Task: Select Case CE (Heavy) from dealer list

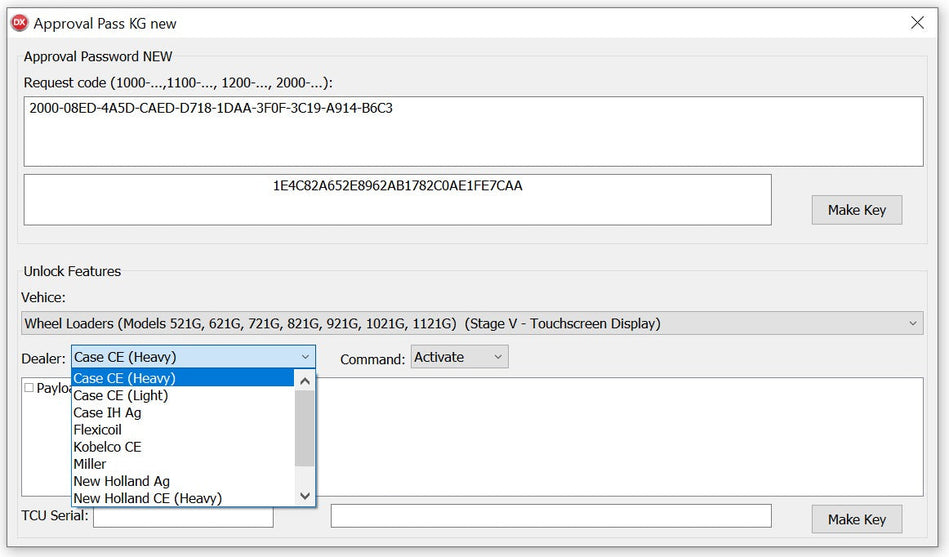Action: pos(125,378)
